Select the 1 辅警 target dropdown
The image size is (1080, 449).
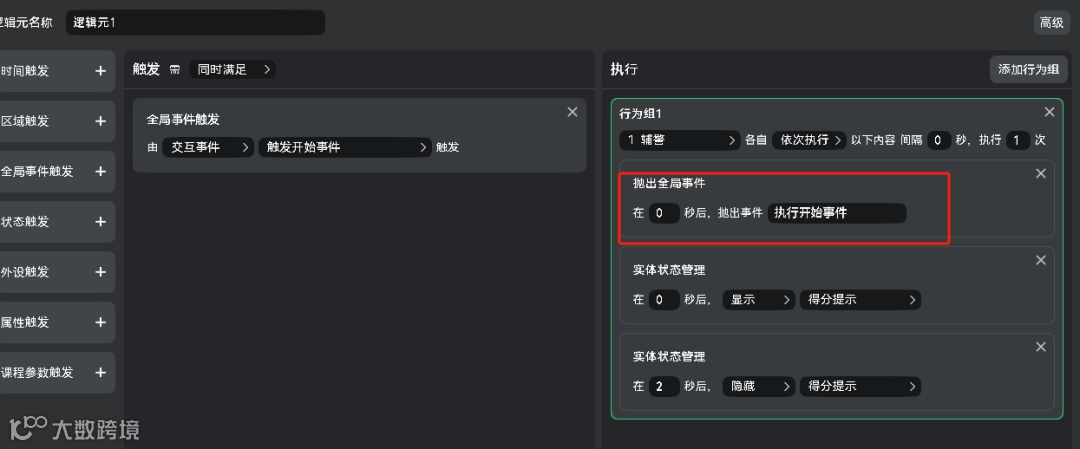(679, 140)
